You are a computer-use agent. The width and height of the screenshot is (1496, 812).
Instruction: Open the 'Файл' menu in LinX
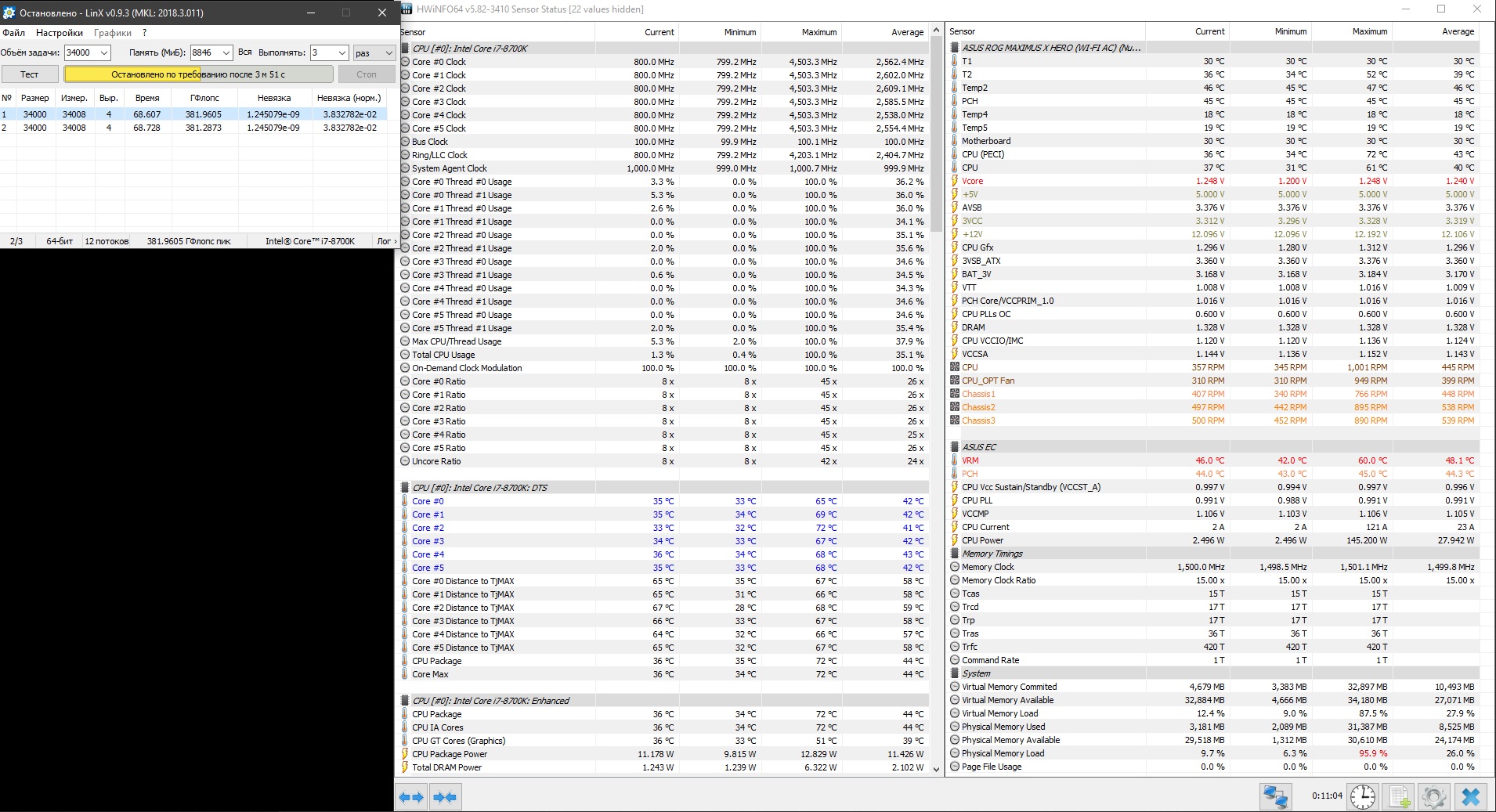point(13,33)
